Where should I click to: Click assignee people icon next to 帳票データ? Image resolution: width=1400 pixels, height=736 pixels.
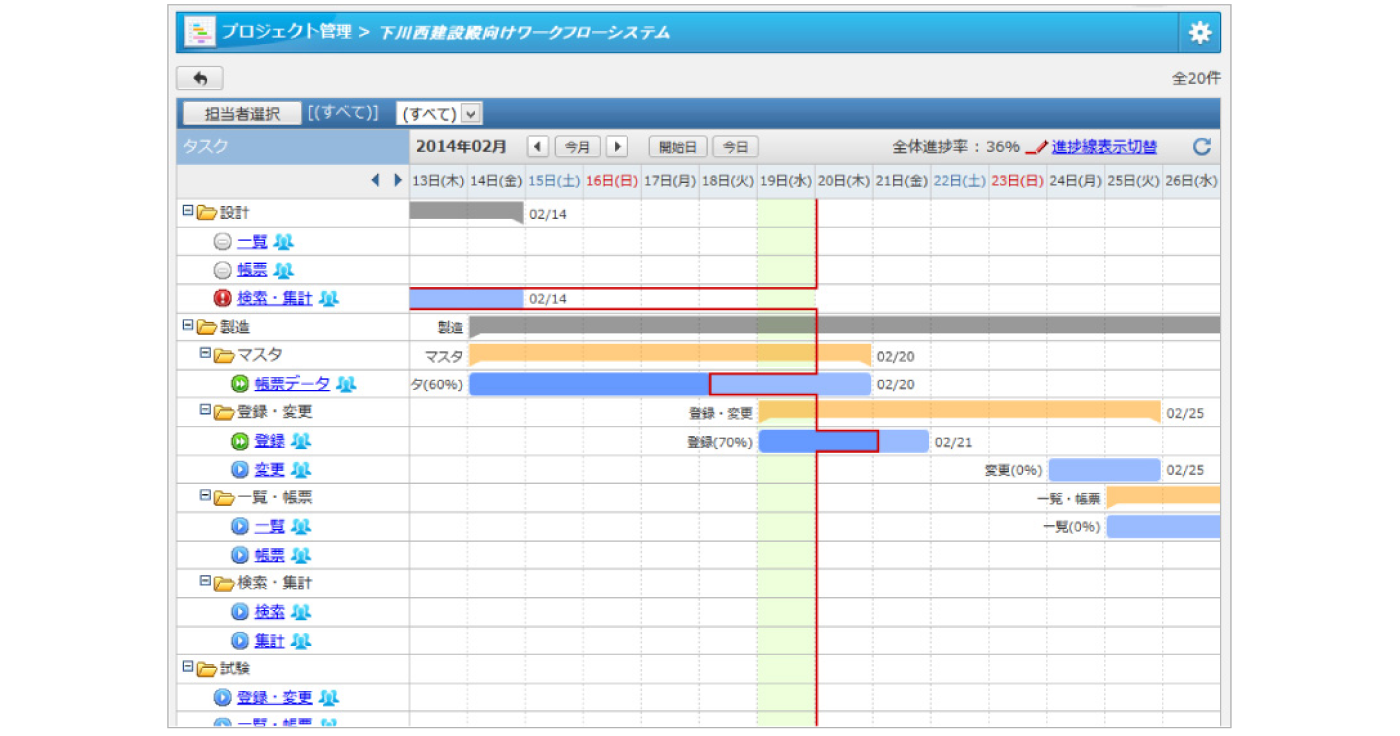pos(347,384)
